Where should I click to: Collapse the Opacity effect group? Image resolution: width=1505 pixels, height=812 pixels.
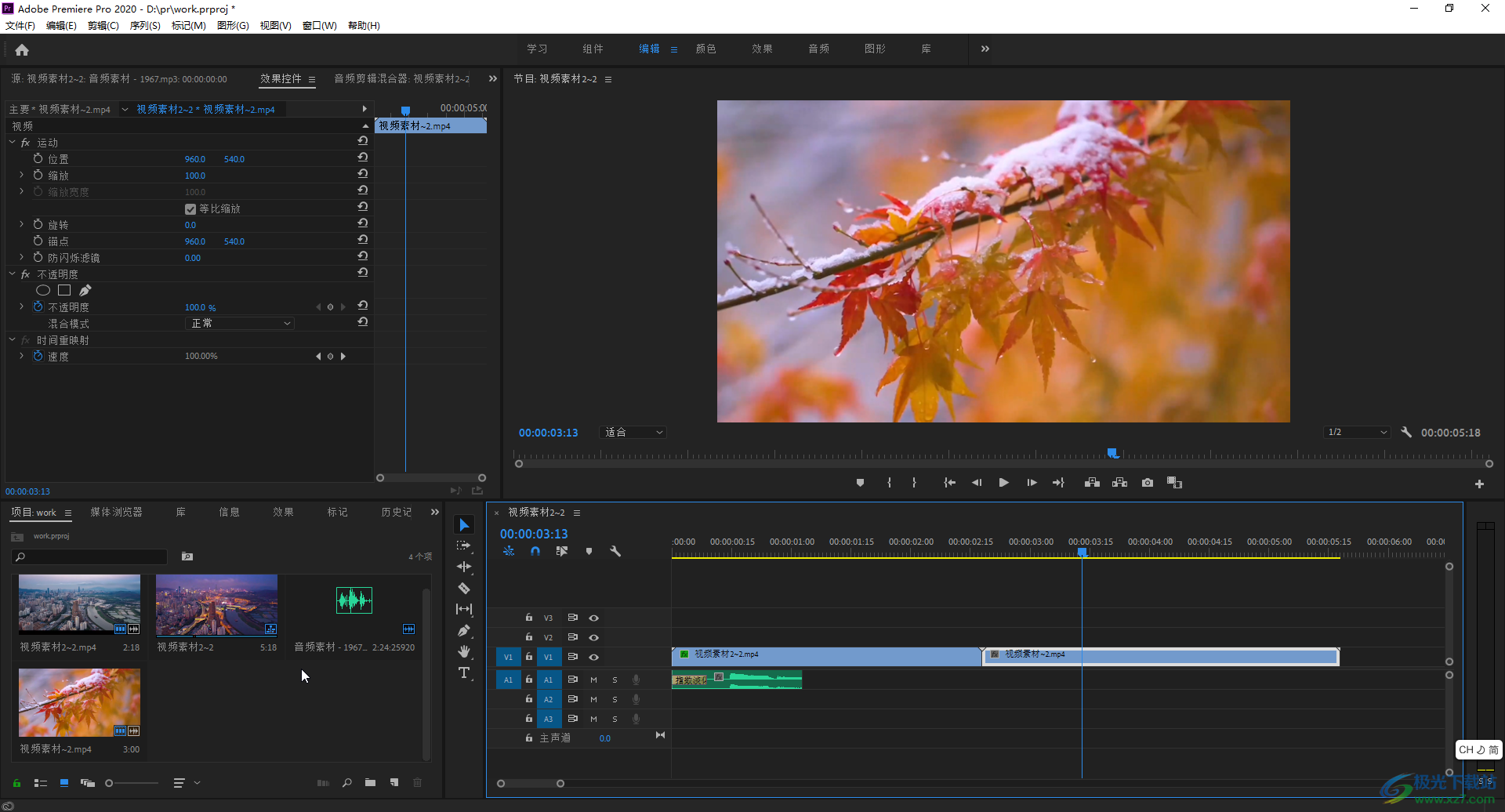(x=12, y=274)
